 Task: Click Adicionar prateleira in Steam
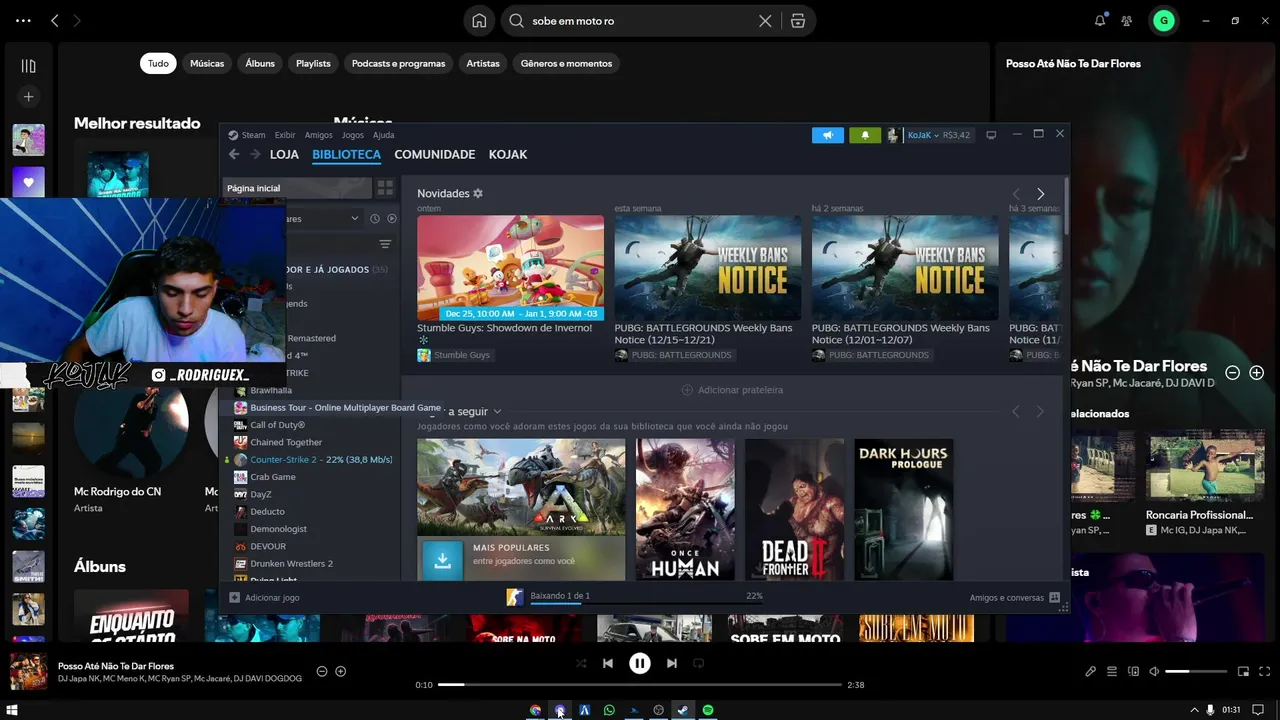pos(732,390)
